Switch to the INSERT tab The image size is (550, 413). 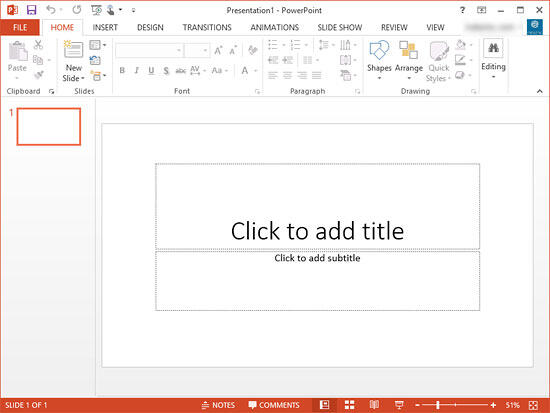pyautogui.click(x=105, y=27)
